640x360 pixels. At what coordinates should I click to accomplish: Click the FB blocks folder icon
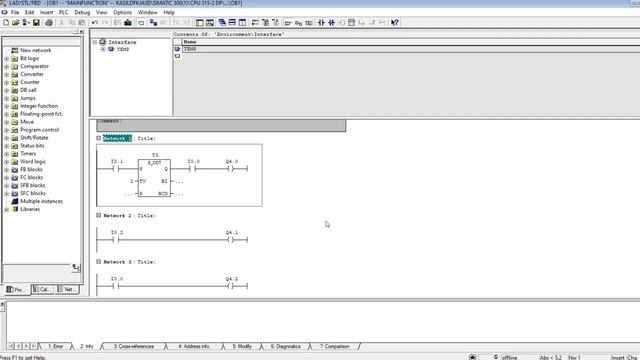pyautogui.click(x=15, y=169)
